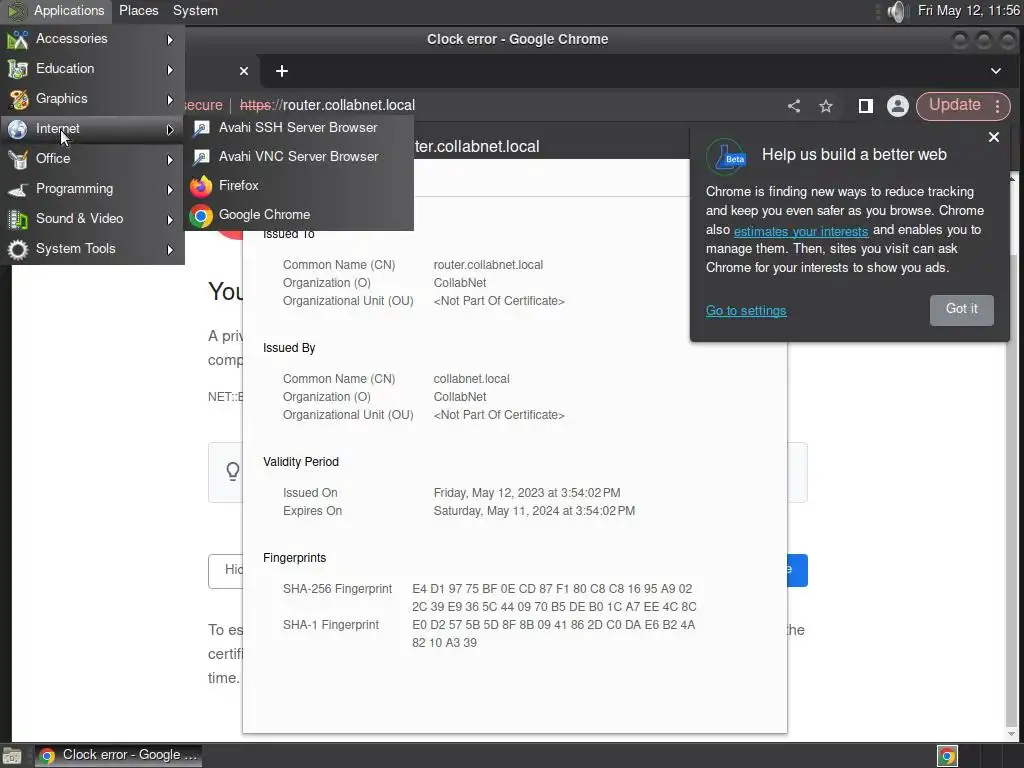Expand the Graphics submenu arrow
This screenshot has height=768, width=1024.
tap(170, 100)
